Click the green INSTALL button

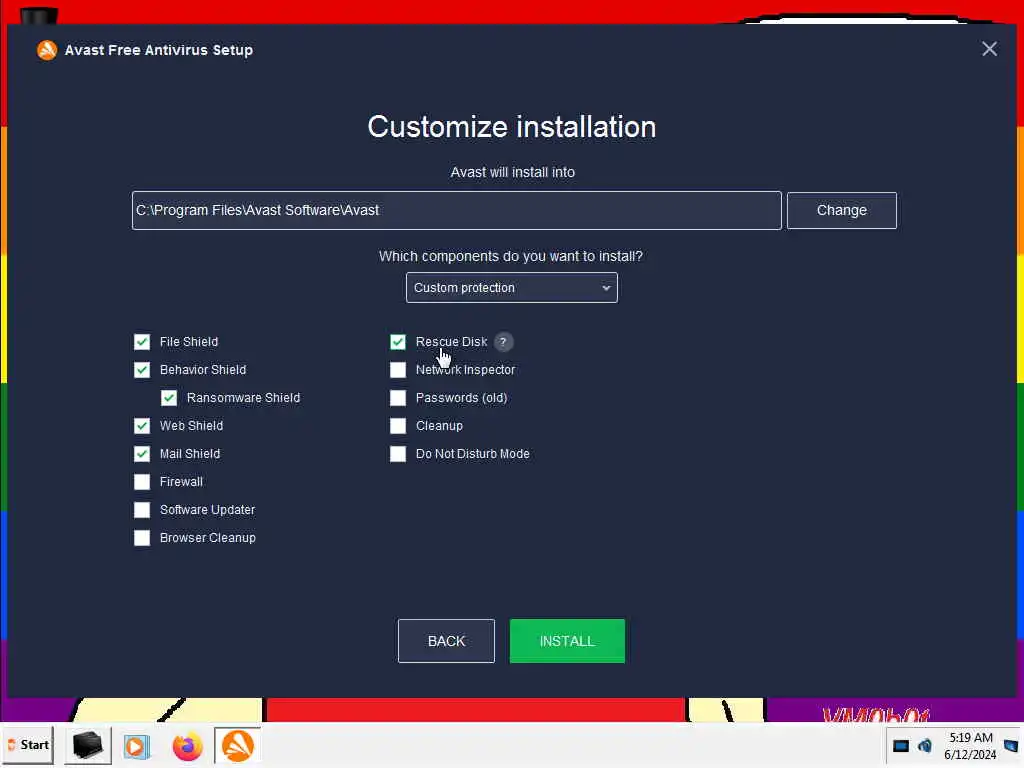pyautogui.click(x=567, y=641)
